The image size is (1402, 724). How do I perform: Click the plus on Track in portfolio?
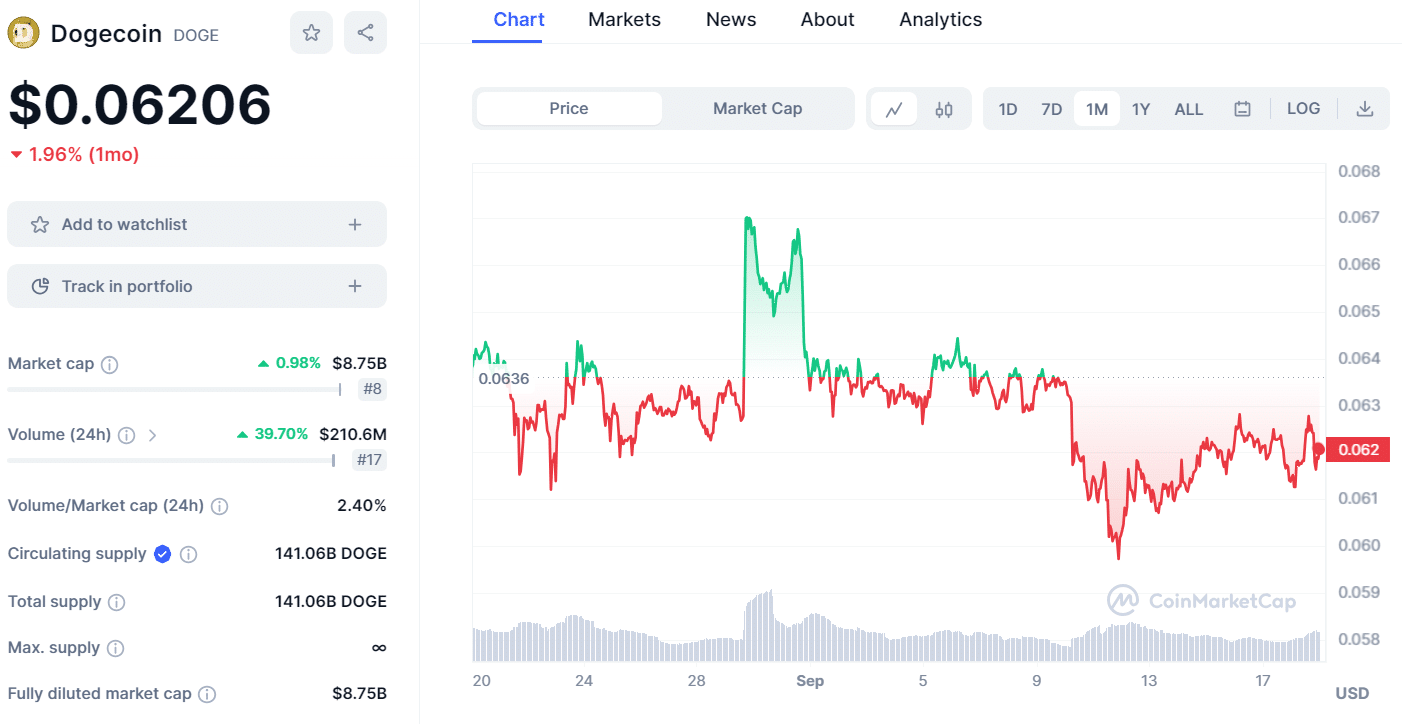[355, 287]
